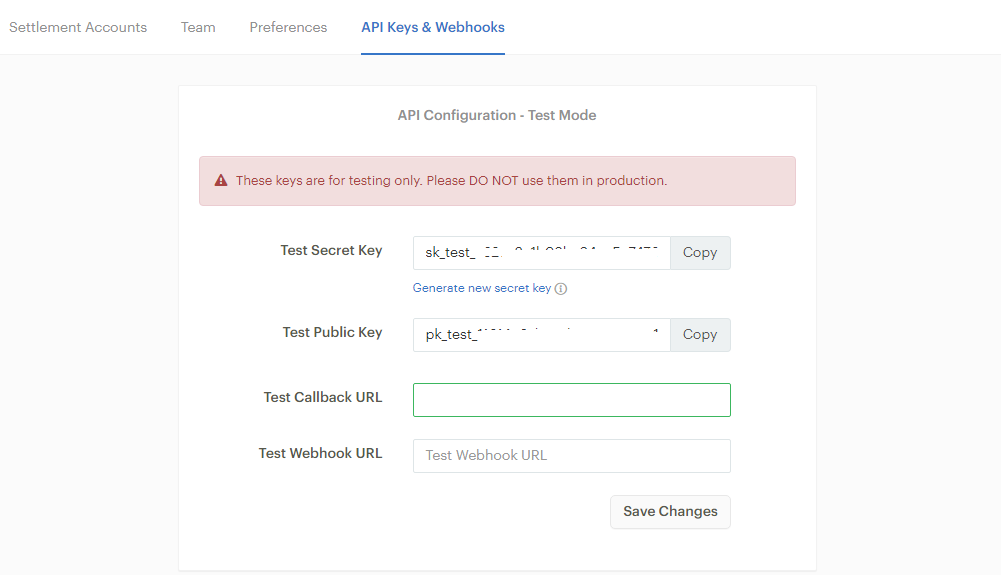This screenshot has width=1001, height=575.
Task: Select the API Keys & Webhooks tab
Action: point(433,27)
